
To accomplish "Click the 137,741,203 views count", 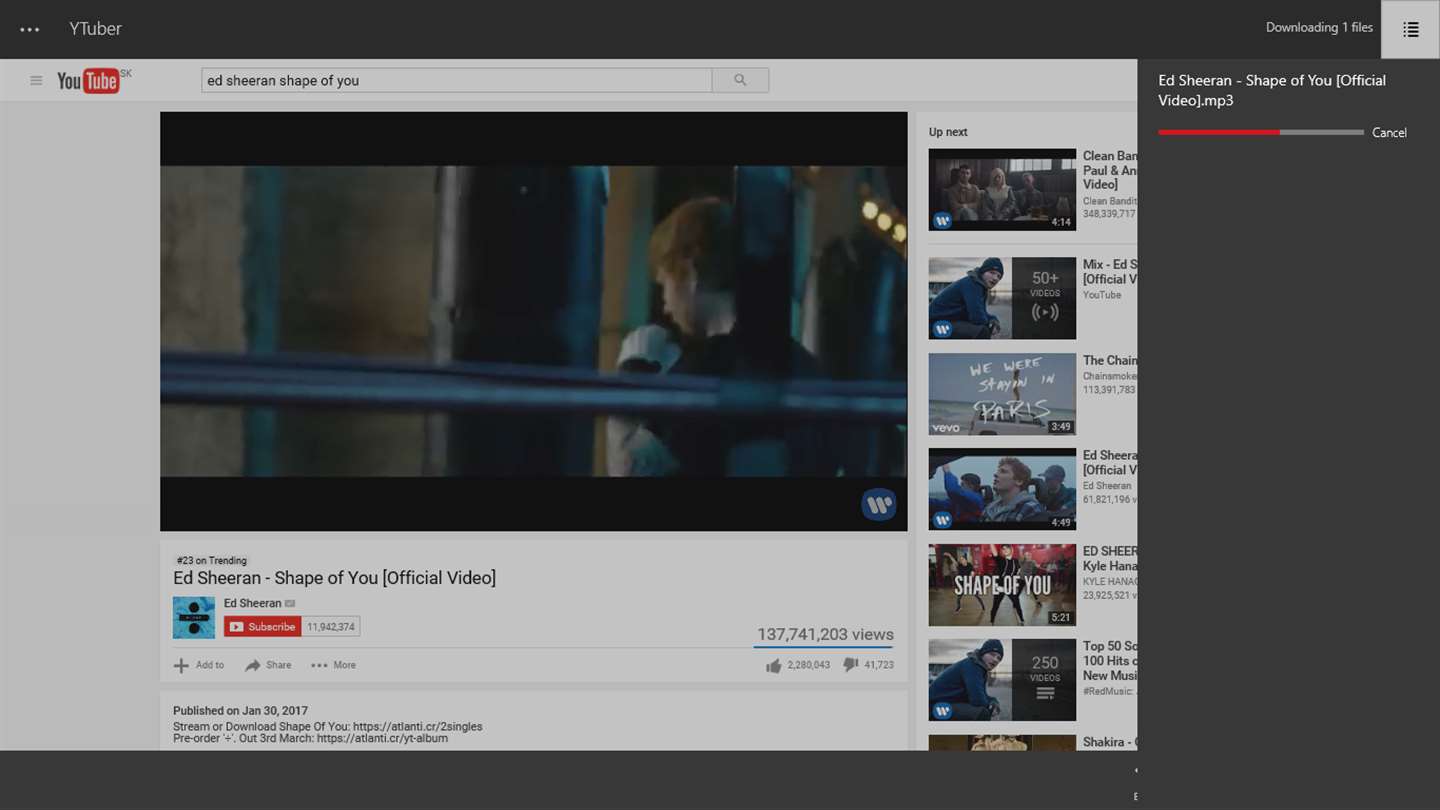I will 825,634.
